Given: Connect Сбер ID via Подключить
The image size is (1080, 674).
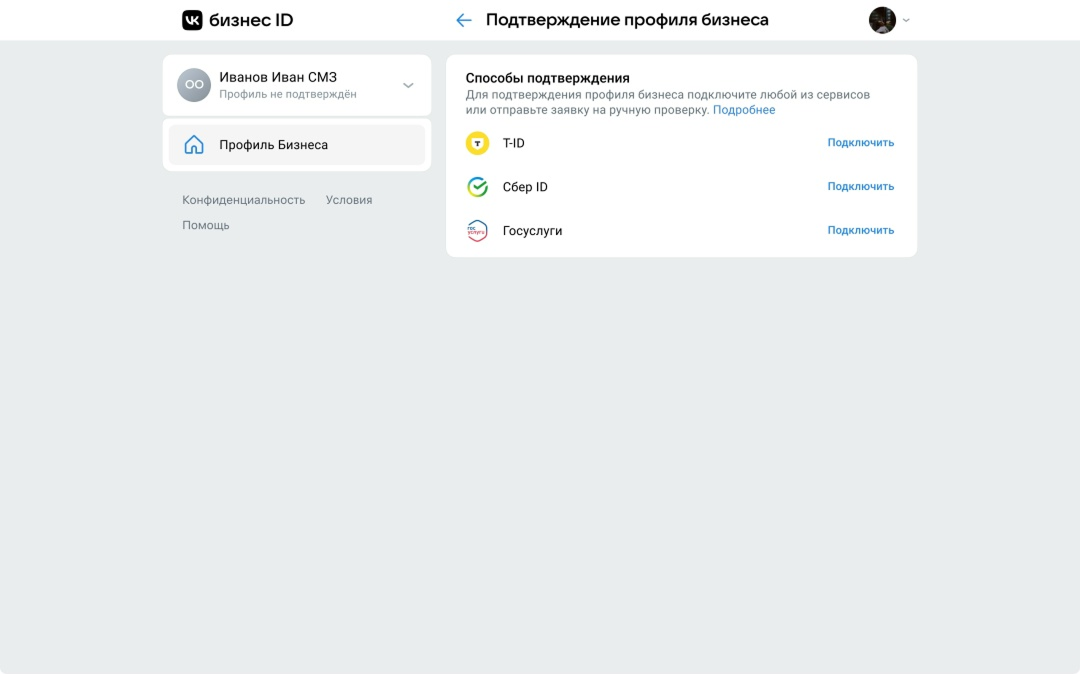Looking at the screenshot, I should coord(860,187).
